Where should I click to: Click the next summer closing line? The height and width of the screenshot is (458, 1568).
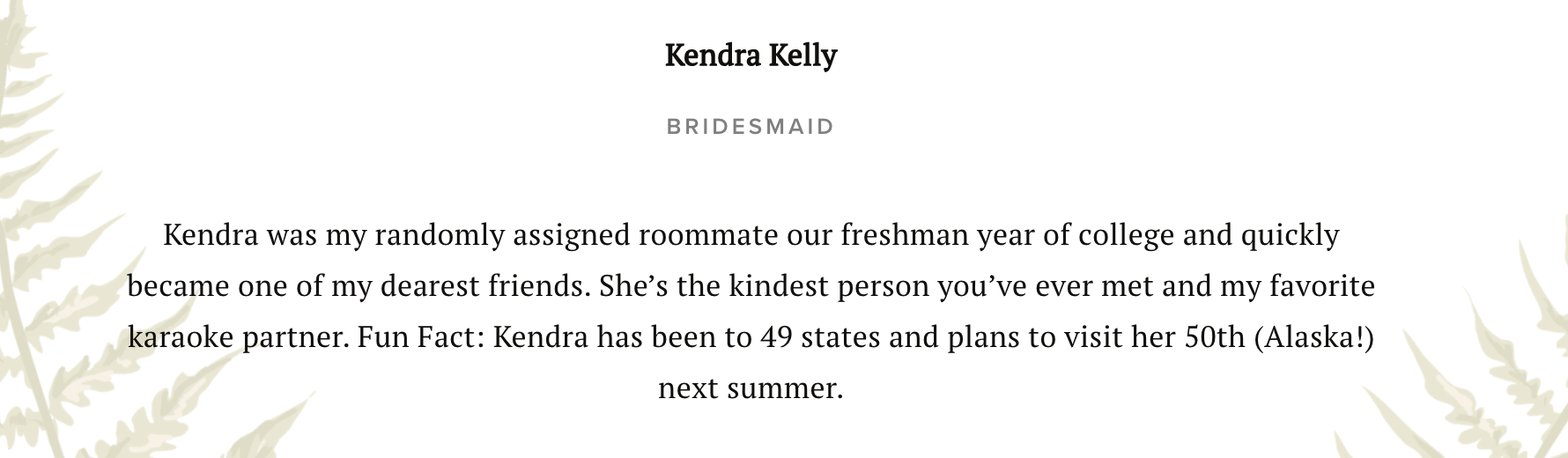point(751,388)
